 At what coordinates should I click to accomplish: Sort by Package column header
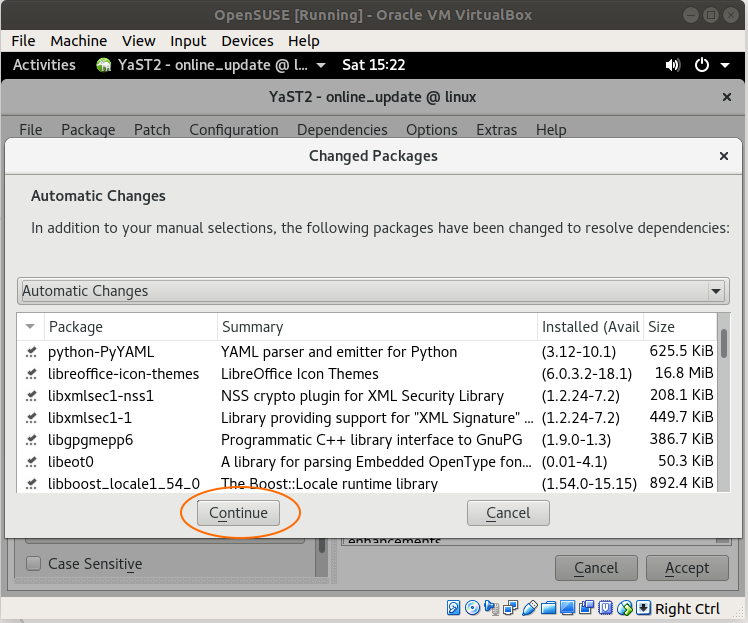coord(131,327)
